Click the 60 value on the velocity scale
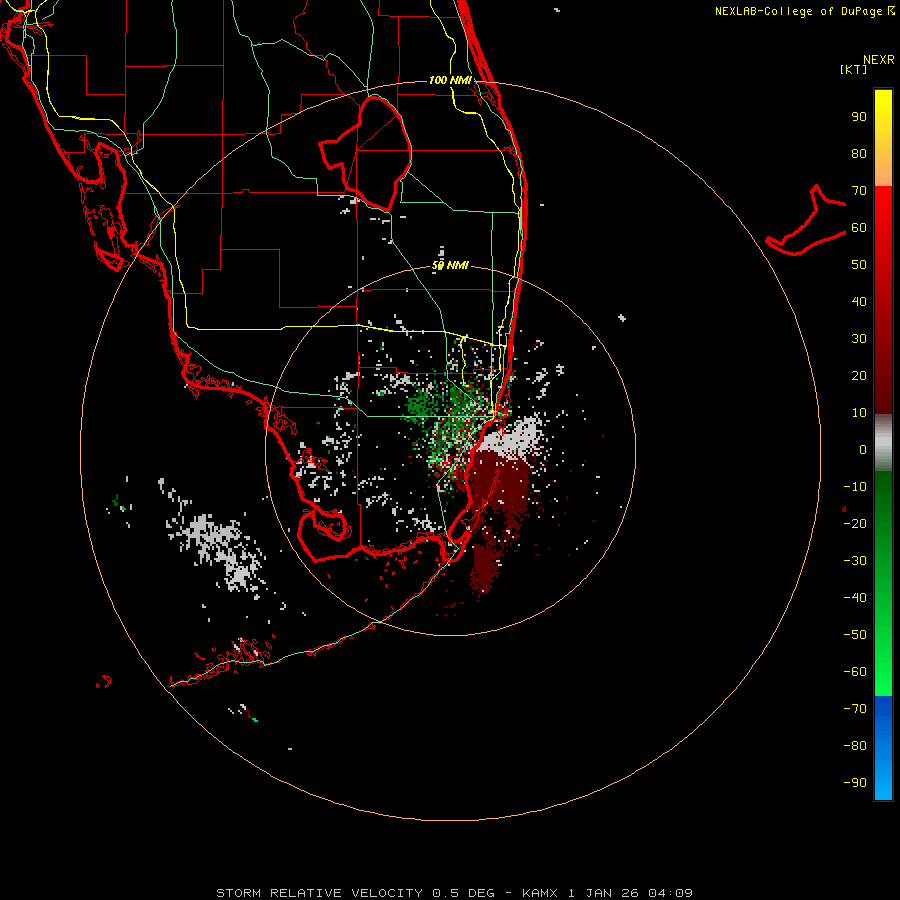The width and height of the screenshot is (900, 900). (859, 228)
